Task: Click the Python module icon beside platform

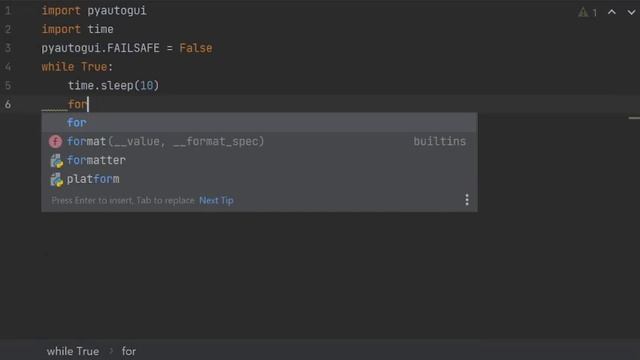Action: tap(56, 180)
